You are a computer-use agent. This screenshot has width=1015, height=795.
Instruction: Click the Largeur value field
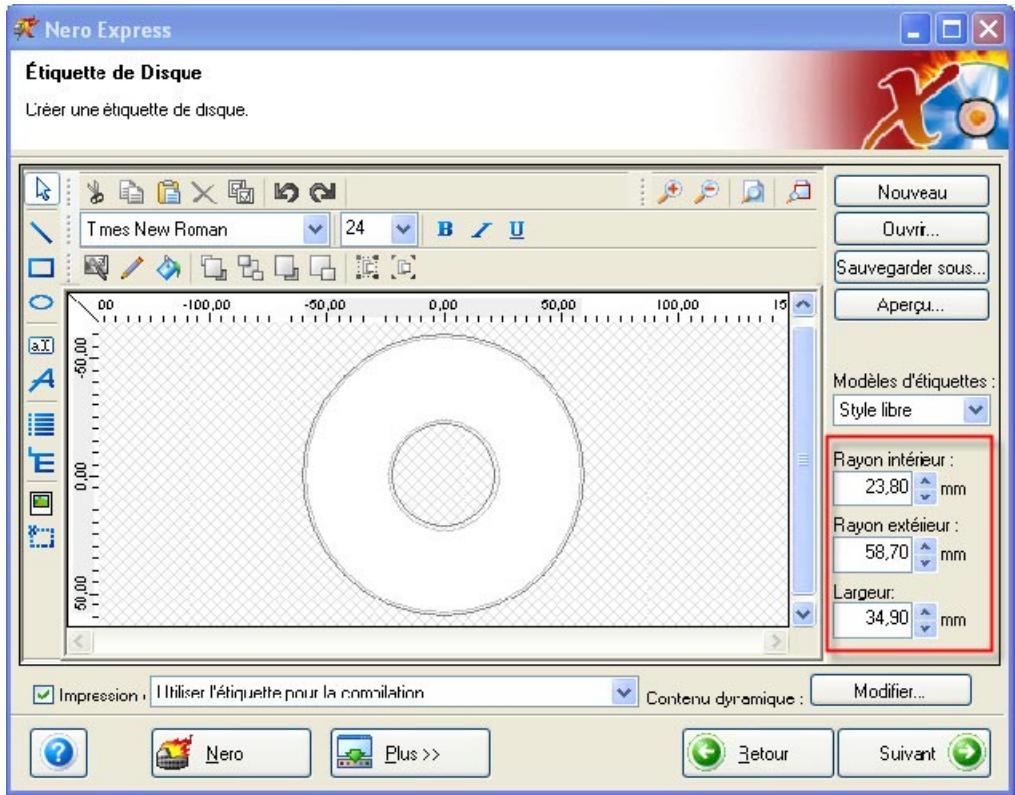[x=873, y=620]
